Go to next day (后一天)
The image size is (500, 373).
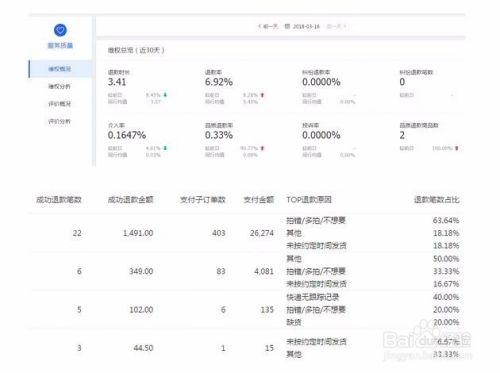click(337, 26)
